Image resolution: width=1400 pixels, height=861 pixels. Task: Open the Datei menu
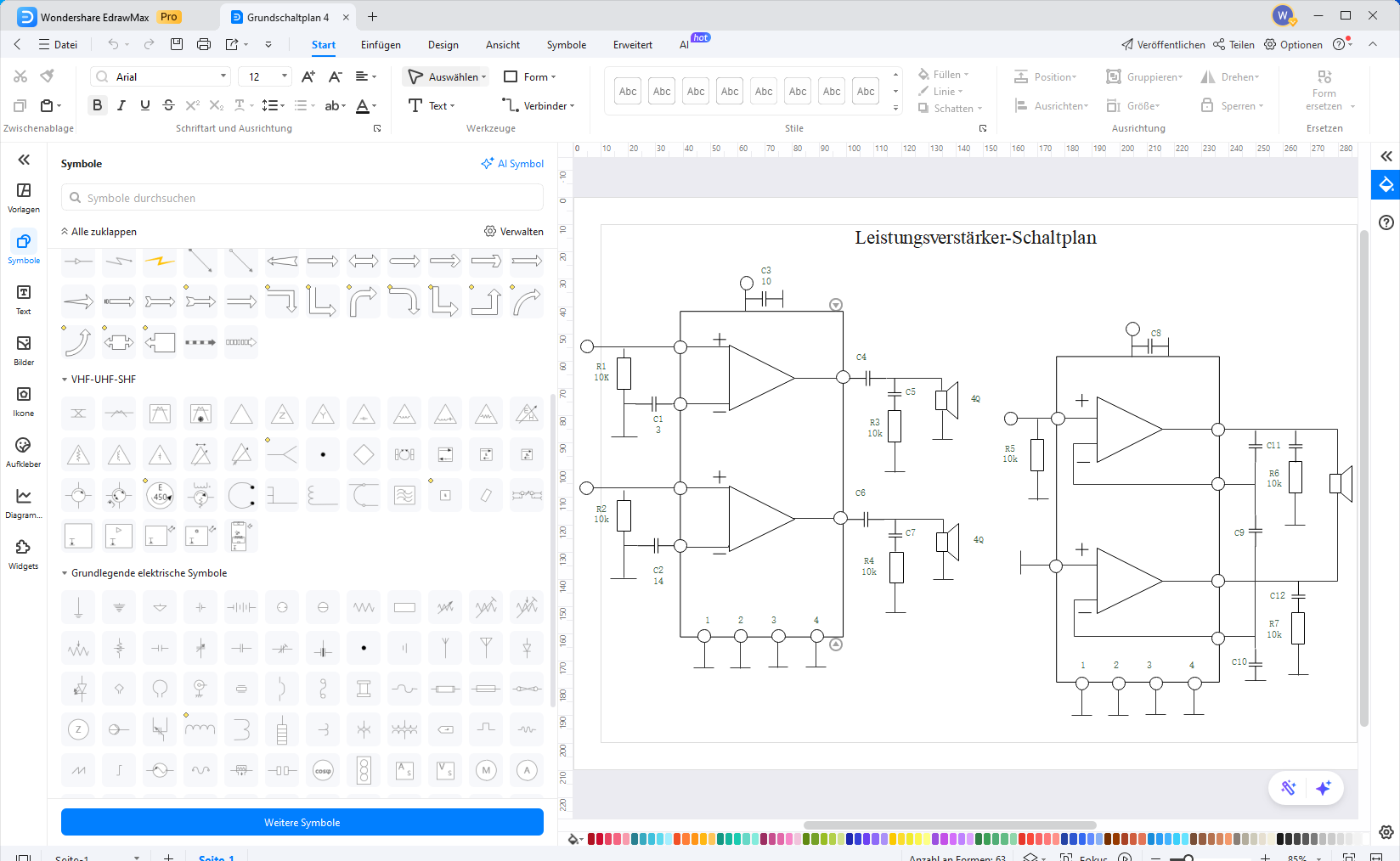coord(58,45)
